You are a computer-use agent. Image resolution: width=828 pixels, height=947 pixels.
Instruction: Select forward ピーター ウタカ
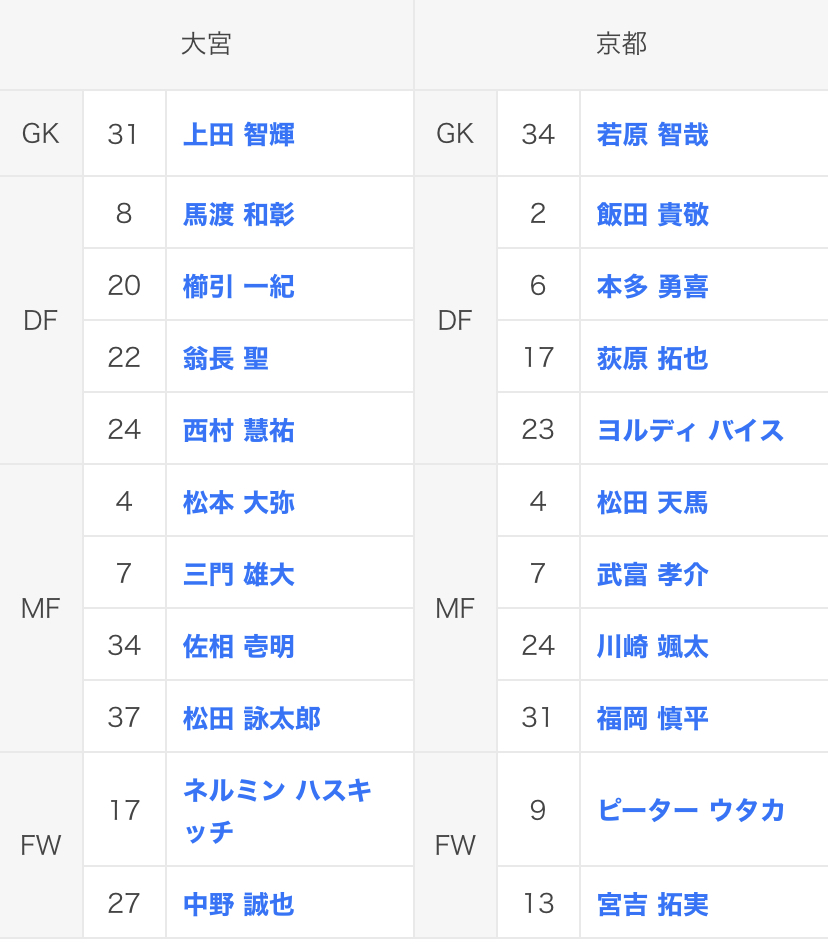[691, 810]
